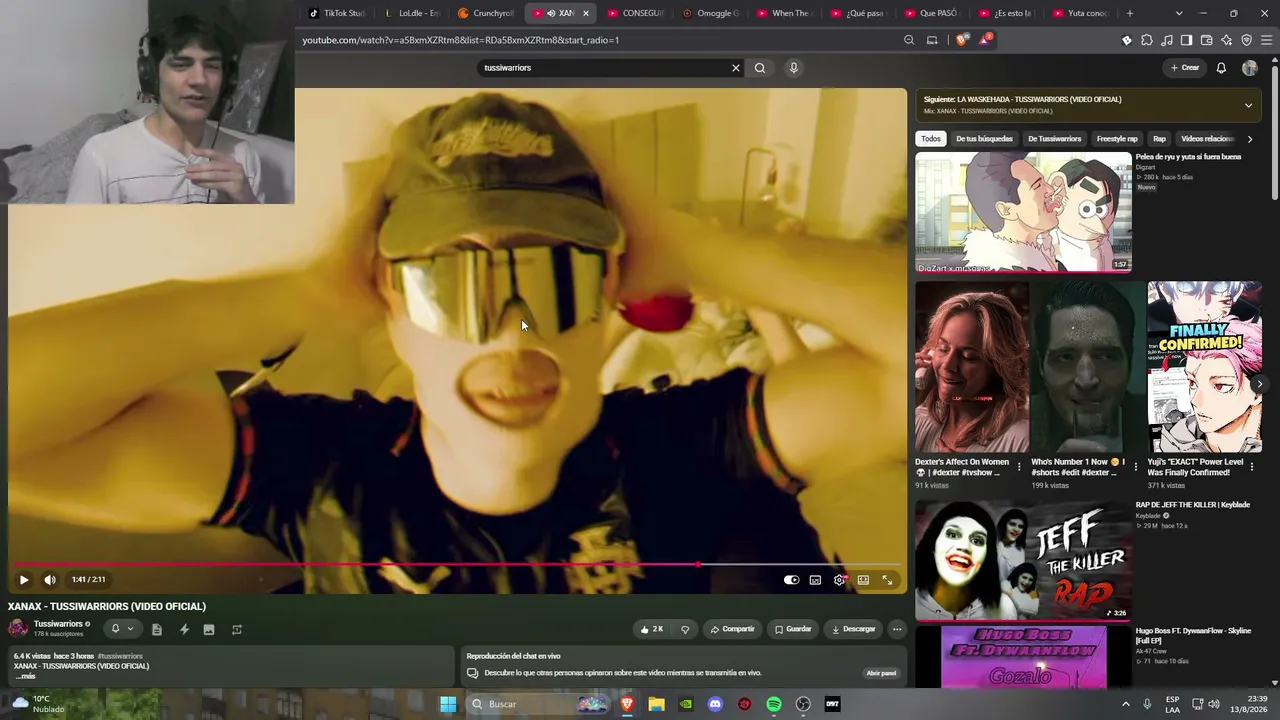The image size is (1280, 720).
Task: Mute the video with the speaker icon
Action: [x=50, y=579]
